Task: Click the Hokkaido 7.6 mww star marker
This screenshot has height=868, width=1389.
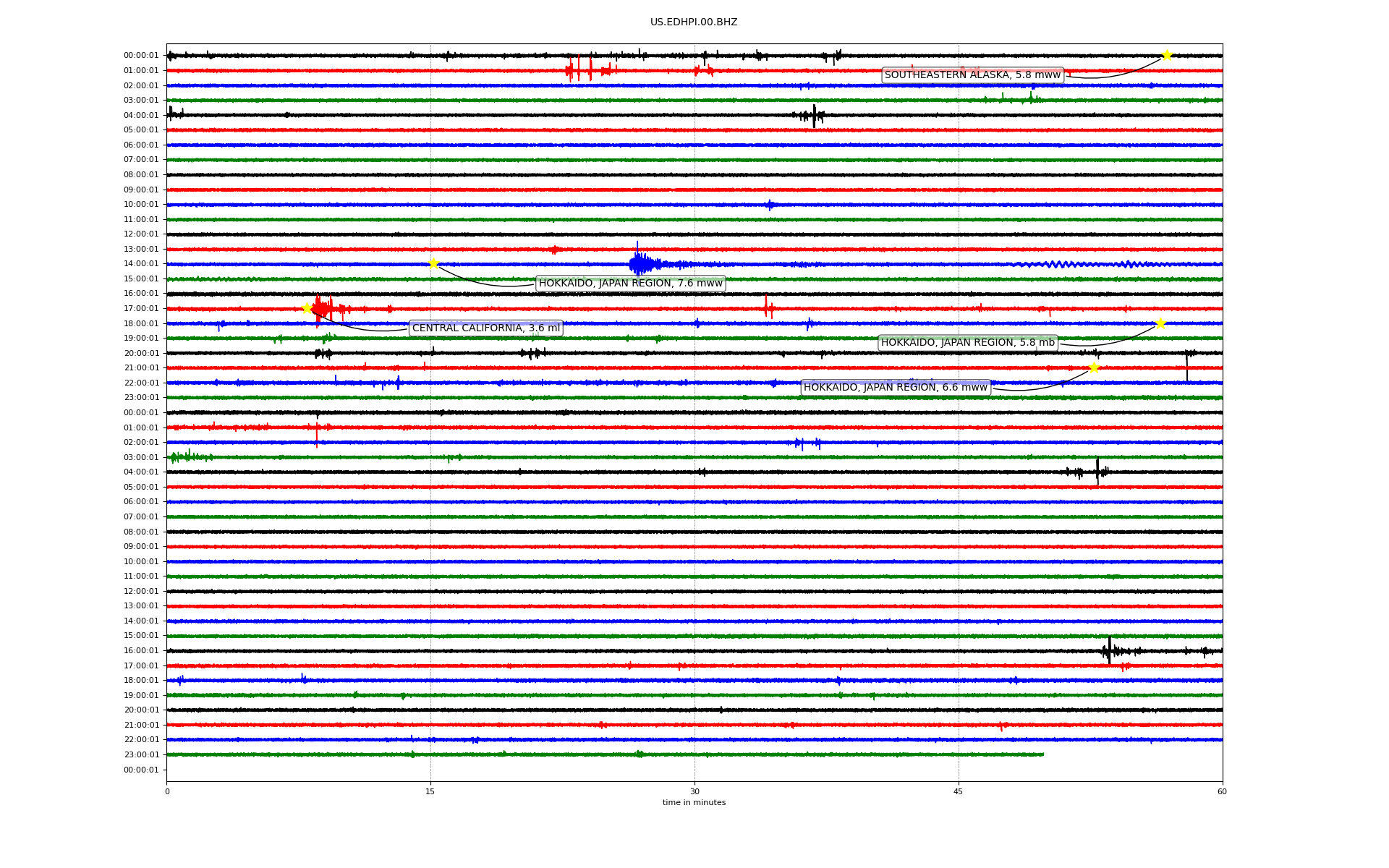Action: tap(433, 263)
